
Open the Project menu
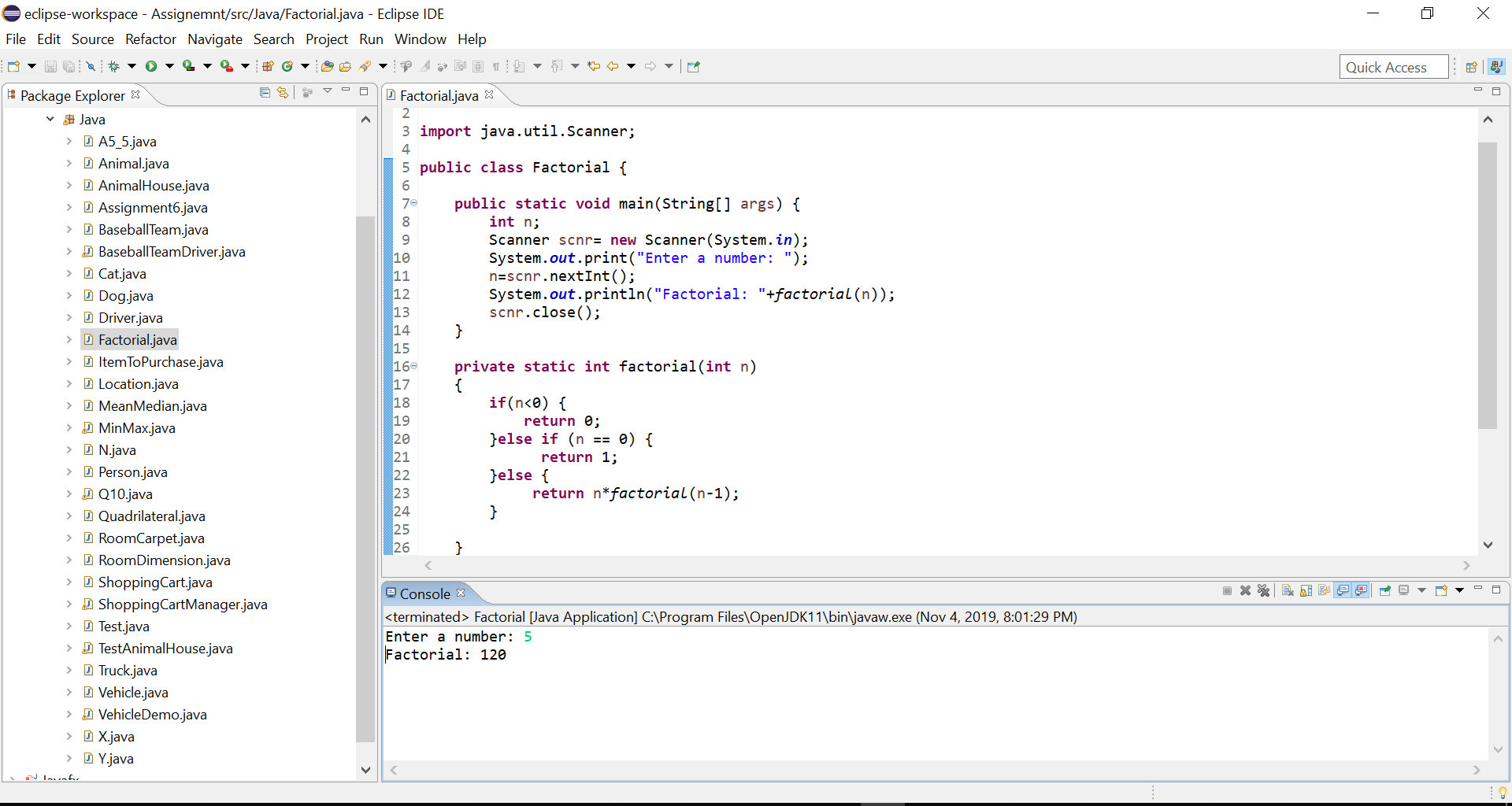pos(327,39)
